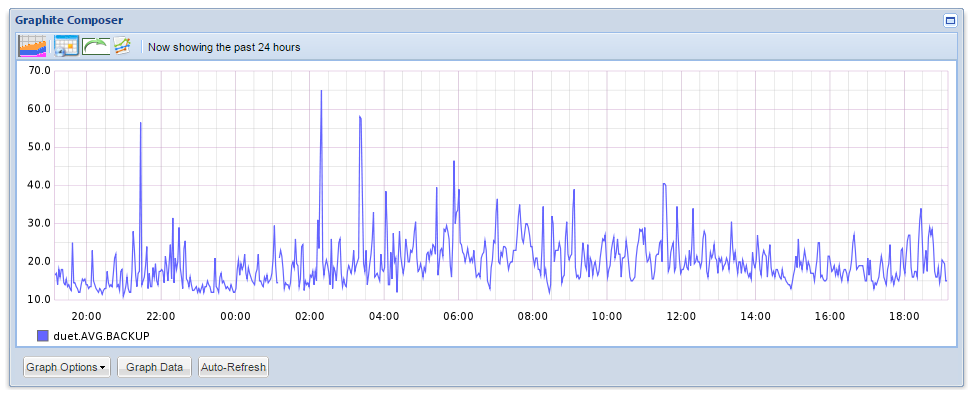Click the 40.0 y-axis label
This screenshot has height=401, width=980.
pos(39,185)
